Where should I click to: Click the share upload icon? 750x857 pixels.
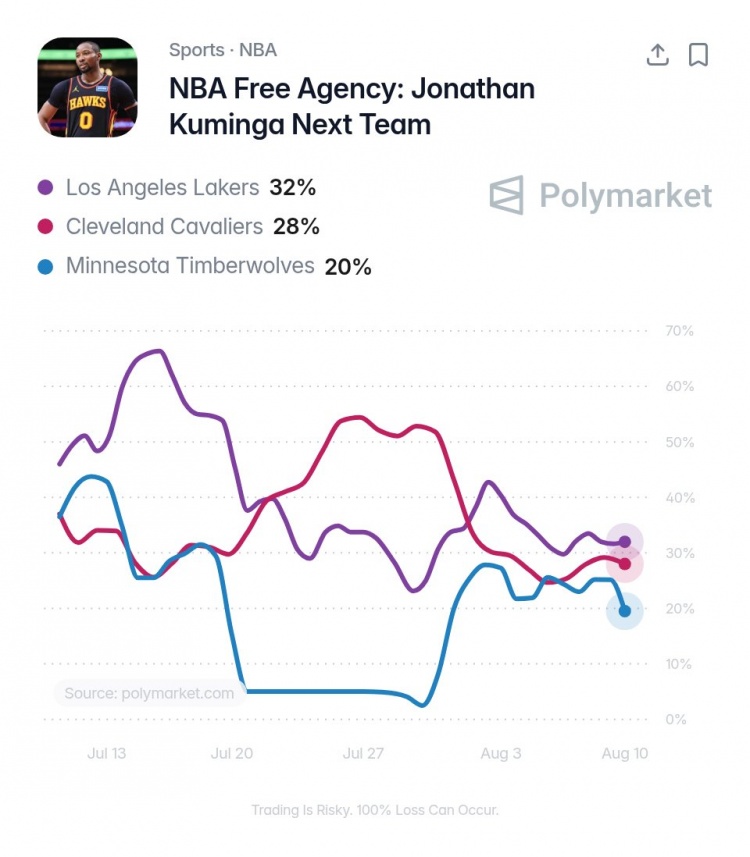[658, 55]
